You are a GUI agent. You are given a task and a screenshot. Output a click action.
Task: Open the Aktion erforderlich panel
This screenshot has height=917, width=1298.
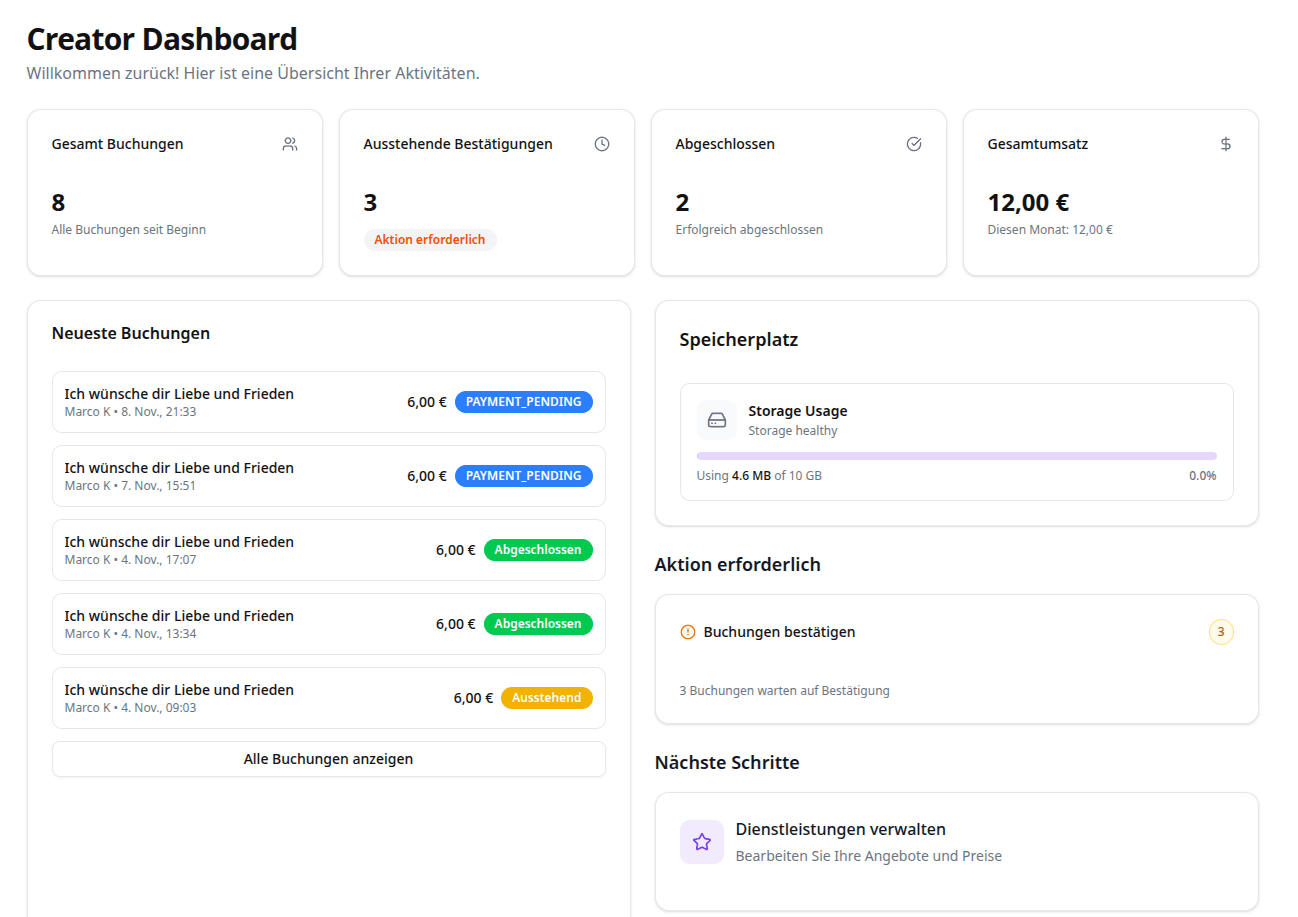point(738,564)
